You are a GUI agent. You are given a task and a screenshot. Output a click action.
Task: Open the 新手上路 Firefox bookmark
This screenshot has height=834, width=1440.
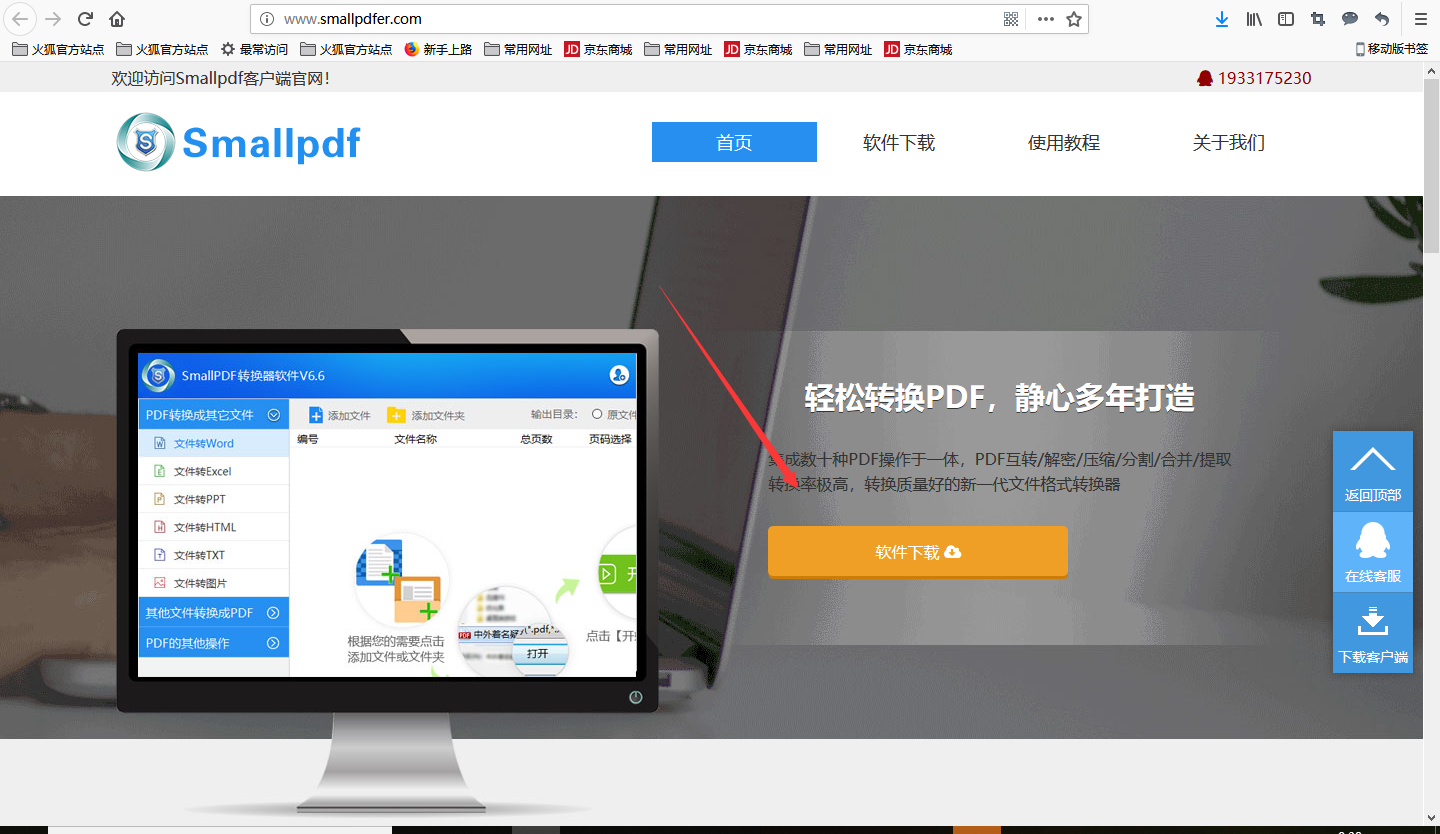click(438, 49)
